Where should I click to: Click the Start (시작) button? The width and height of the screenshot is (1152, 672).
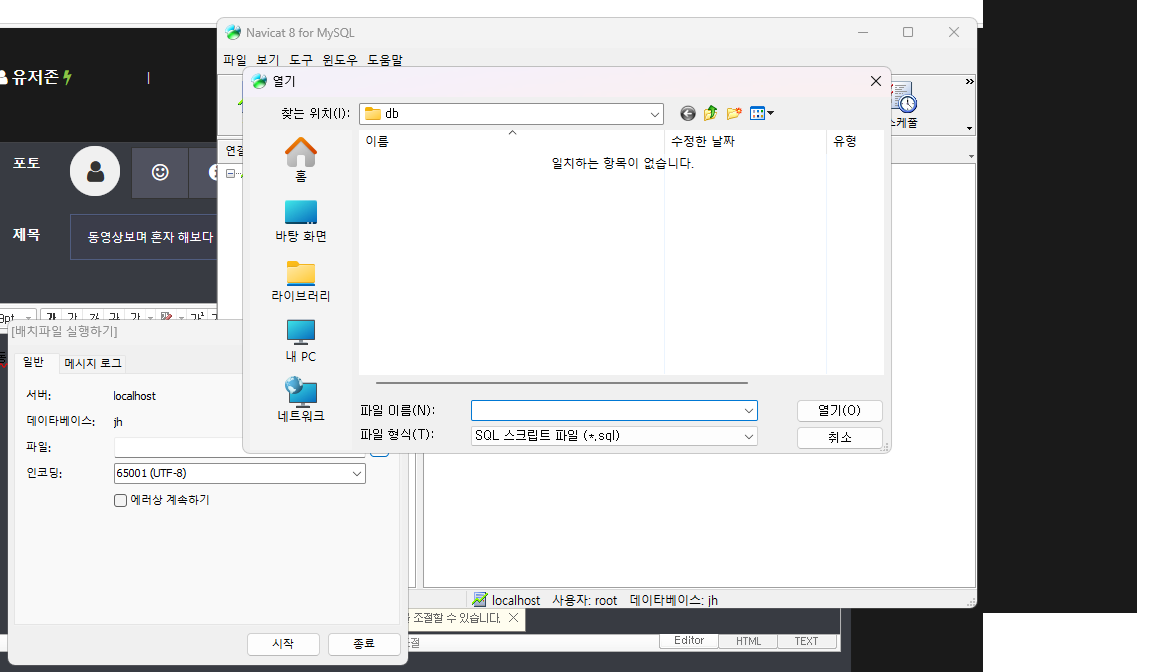pyautogui.click(x=283, y=644)
